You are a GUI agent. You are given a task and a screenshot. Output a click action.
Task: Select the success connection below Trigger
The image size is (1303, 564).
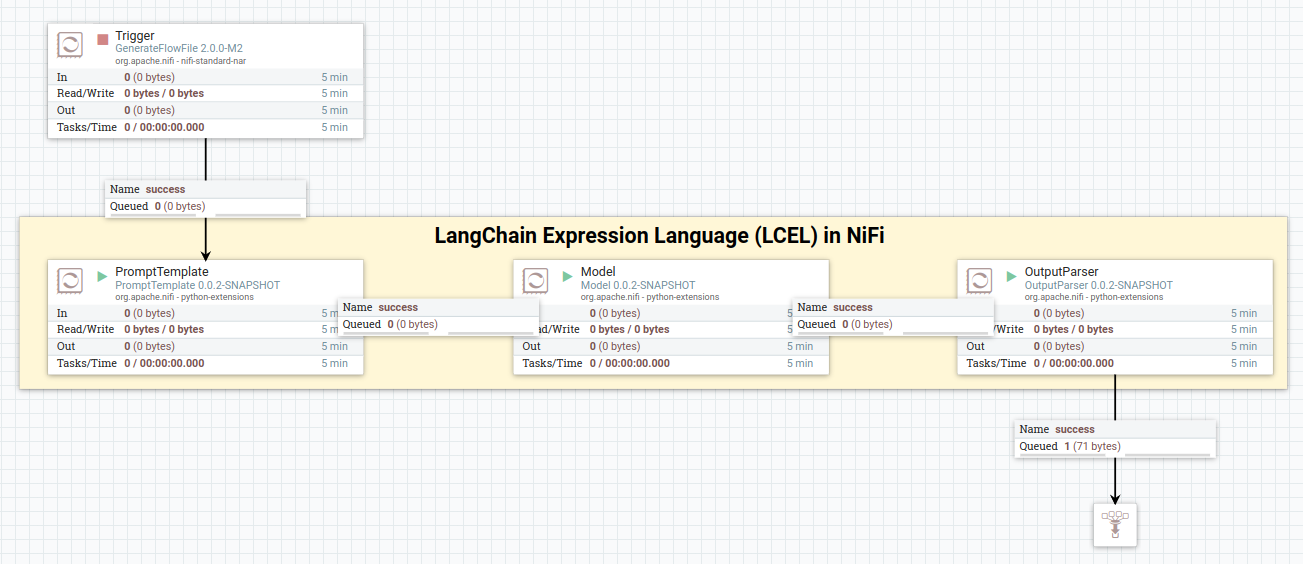click(205, 198)
